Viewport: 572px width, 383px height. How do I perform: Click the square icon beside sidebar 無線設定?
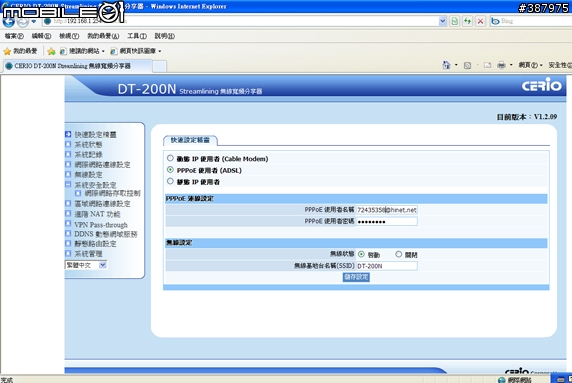(x=68, y=174)
